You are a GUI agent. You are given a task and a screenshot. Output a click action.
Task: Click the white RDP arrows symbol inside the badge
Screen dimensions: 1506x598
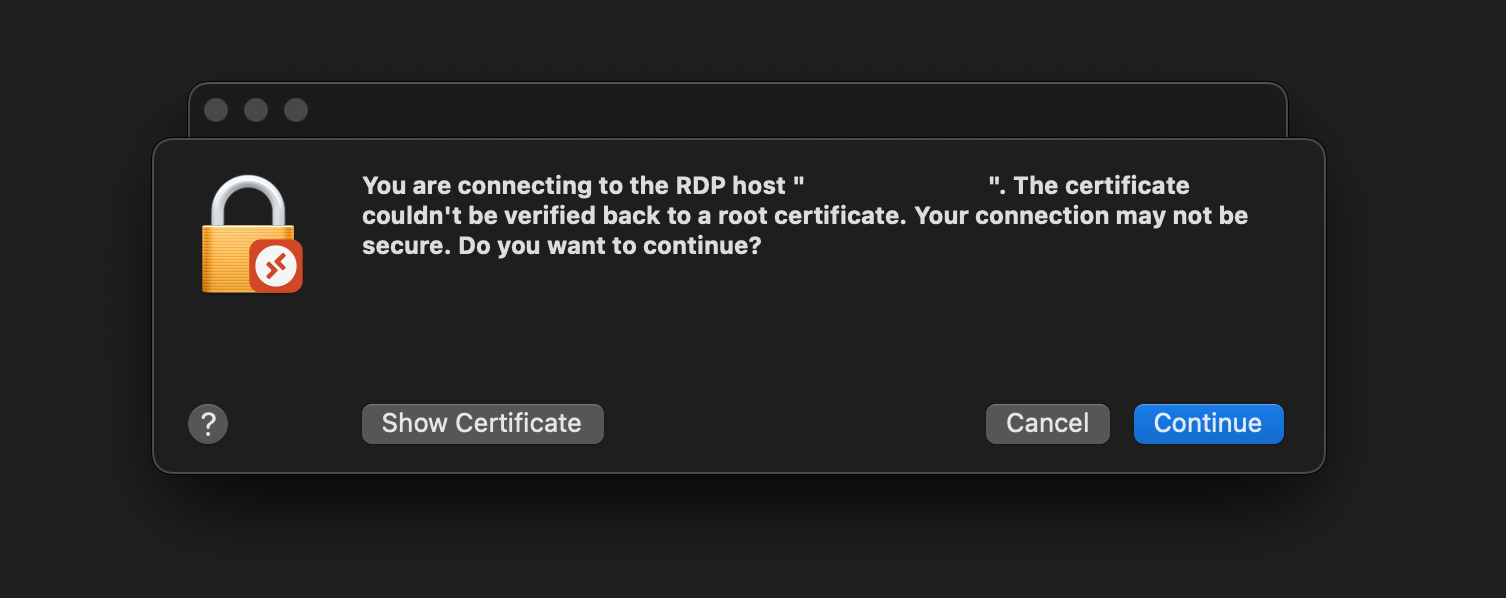click(274, 265)
